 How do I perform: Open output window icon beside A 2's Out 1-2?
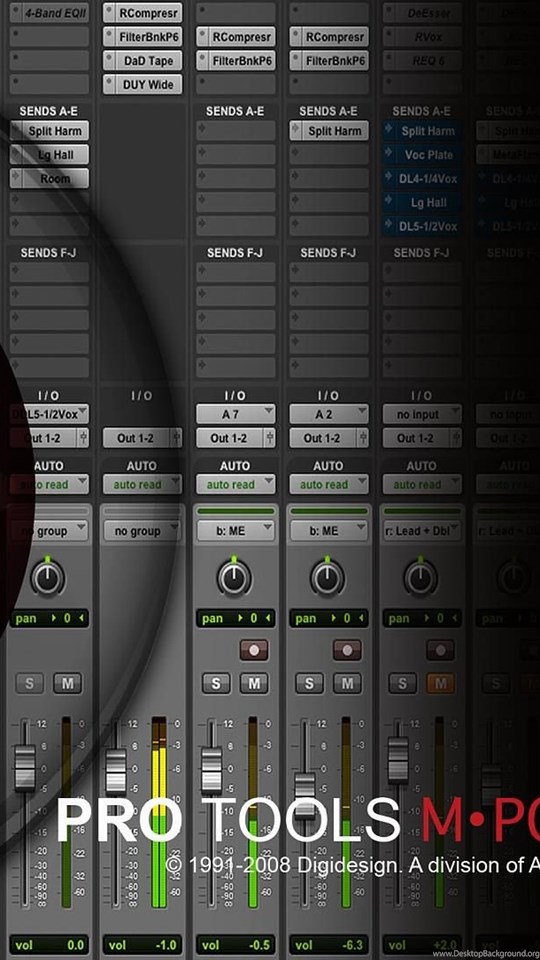coord(364,438)
